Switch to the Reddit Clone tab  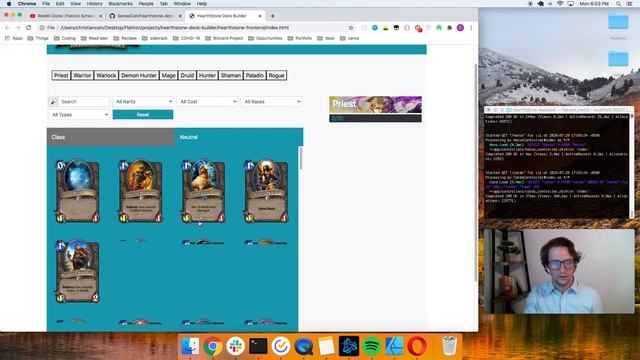(x=65, y=16)
